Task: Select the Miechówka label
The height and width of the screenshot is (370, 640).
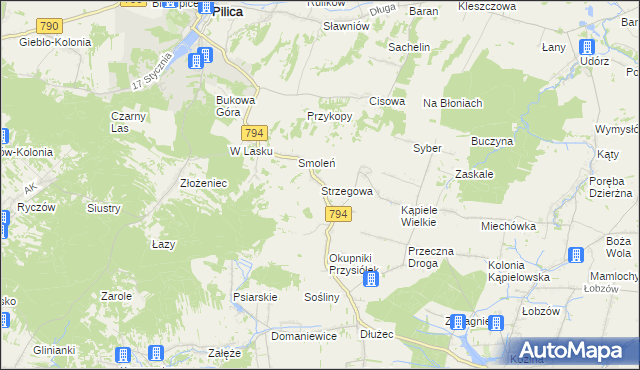Action: (x=509, y=226)
